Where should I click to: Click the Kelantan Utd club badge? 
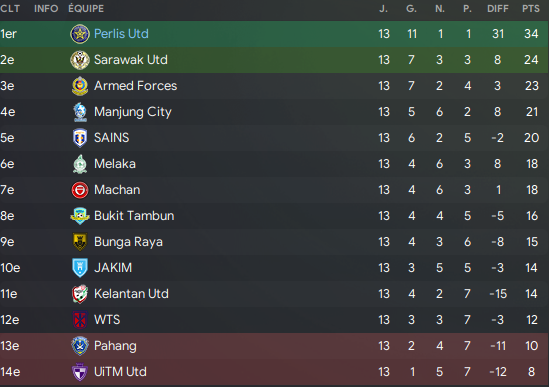pyautogui.click(x=80, y=294)
